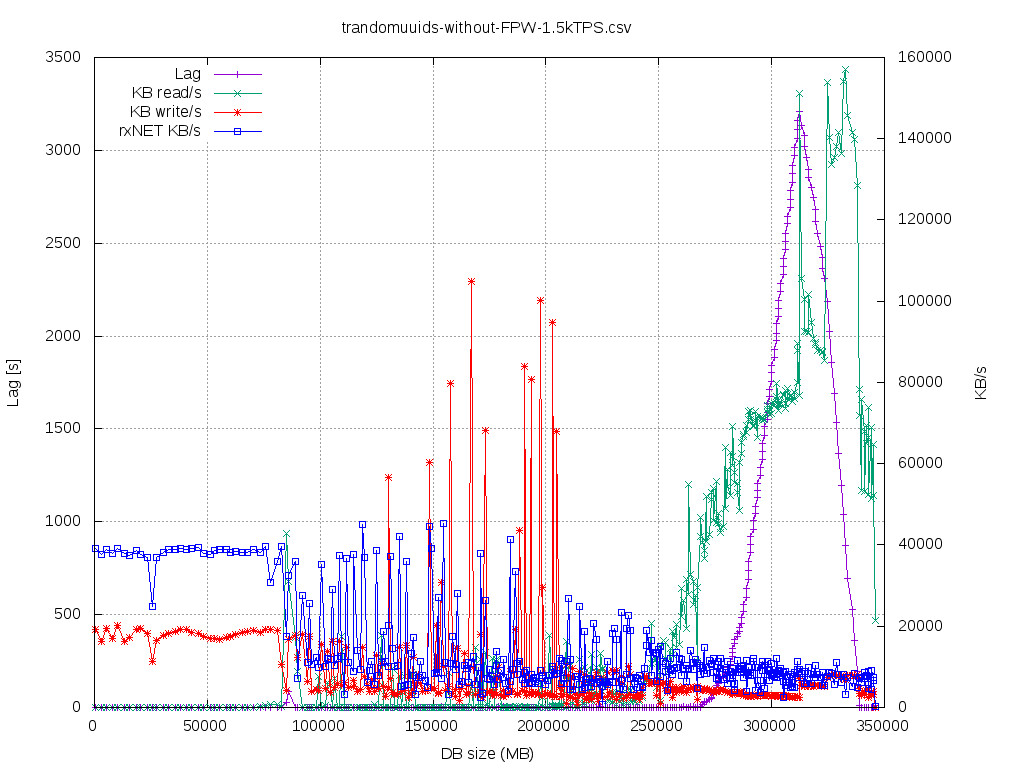Image resolution: width=1024 pixels, height=768 pixels.
Task: Click the tallest red KB write/s spike near 170000
Action: [x=470, y=281]
